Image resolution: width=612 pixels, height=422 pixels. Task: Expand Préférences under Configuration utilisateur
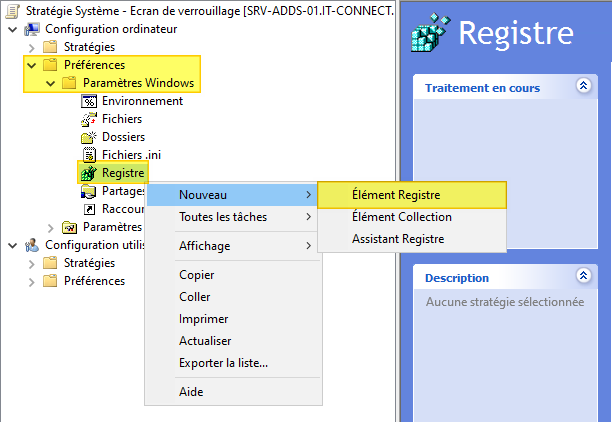[32, 282]
